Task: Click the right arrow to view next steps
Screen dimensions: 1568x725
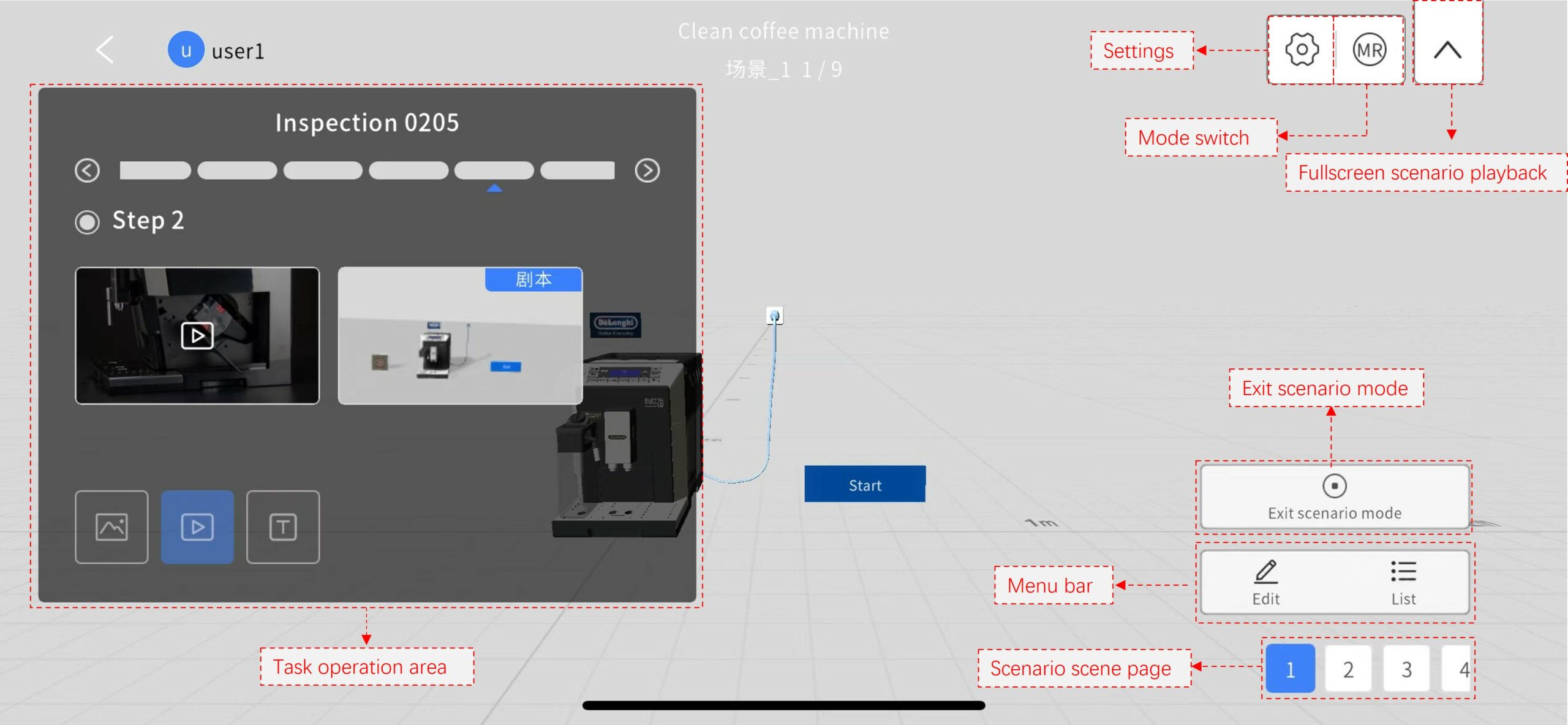Action: tap(649, 170)
